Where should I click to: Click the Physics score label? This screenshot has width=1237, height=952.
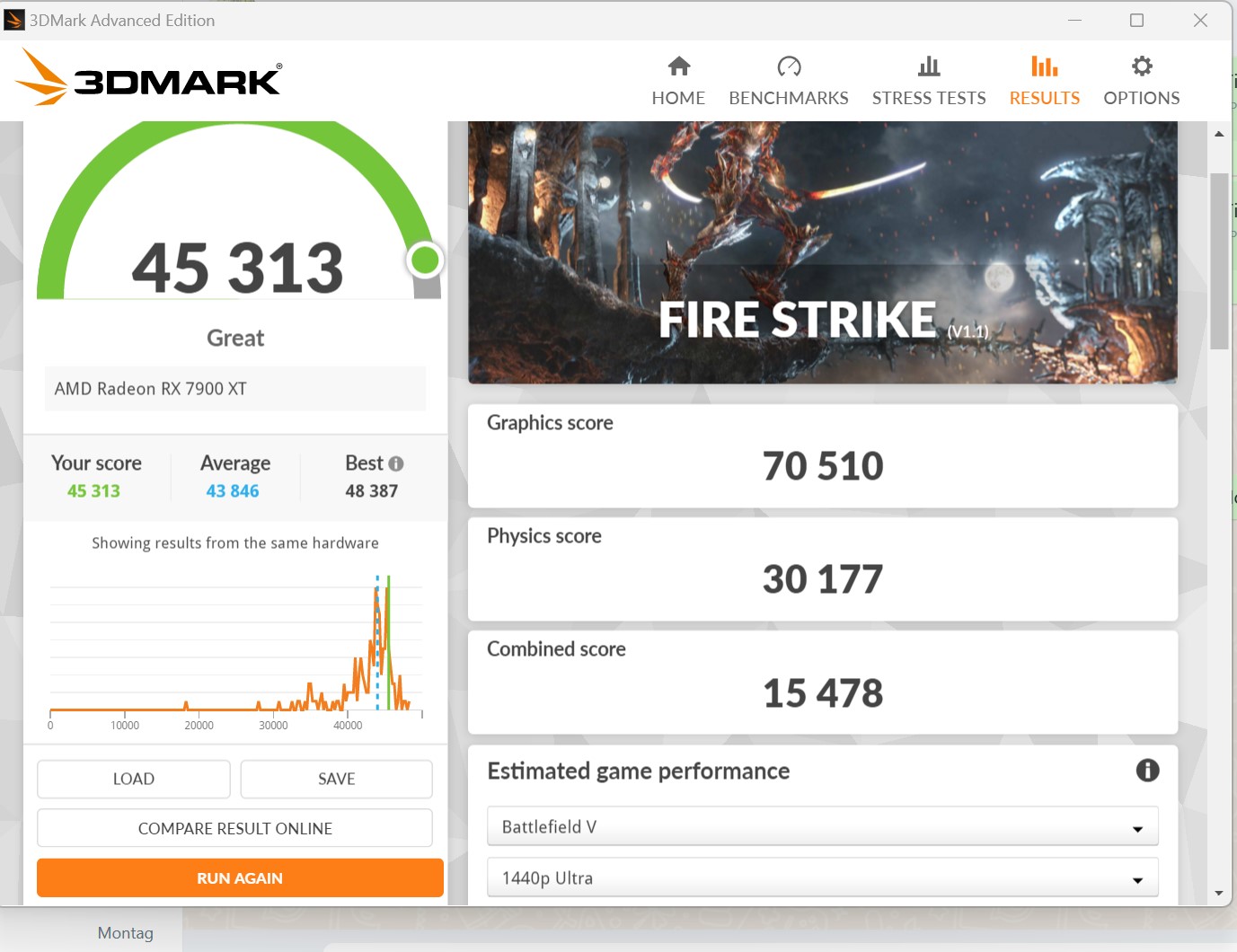[x=544, y=535]
